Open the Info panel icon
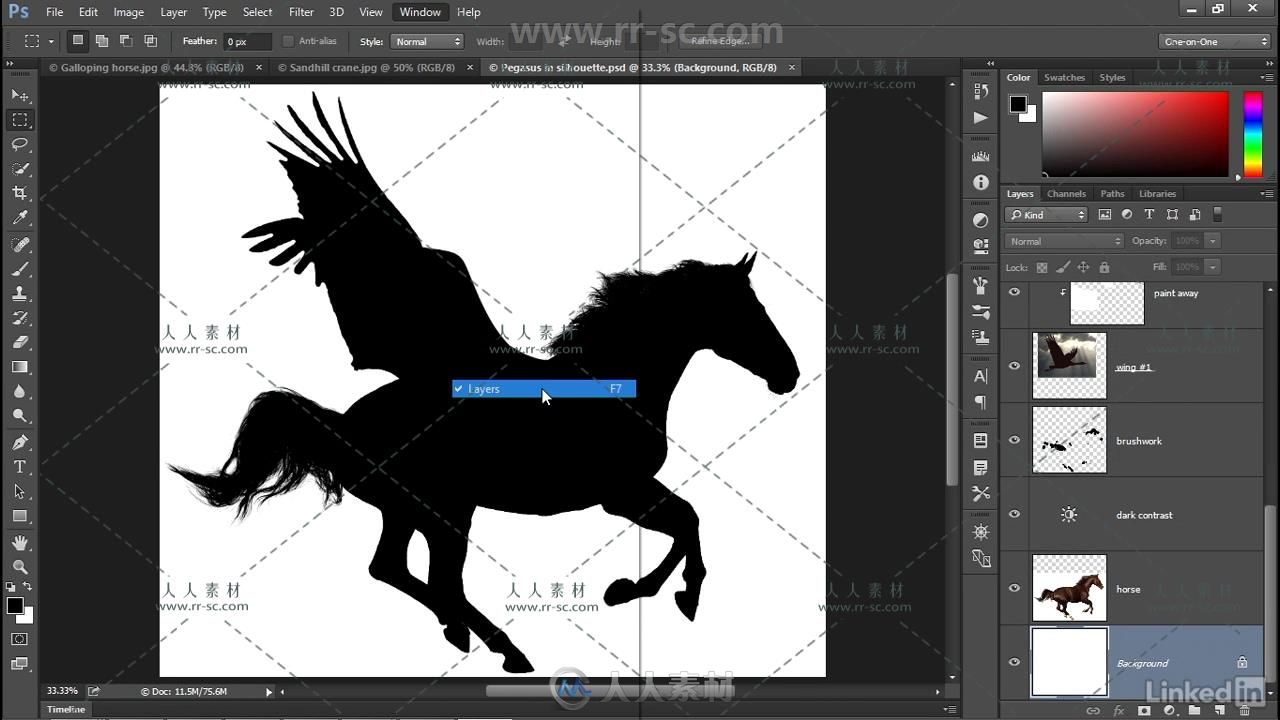This screenshot has width=1280, height=720. (x=980, y=183)
